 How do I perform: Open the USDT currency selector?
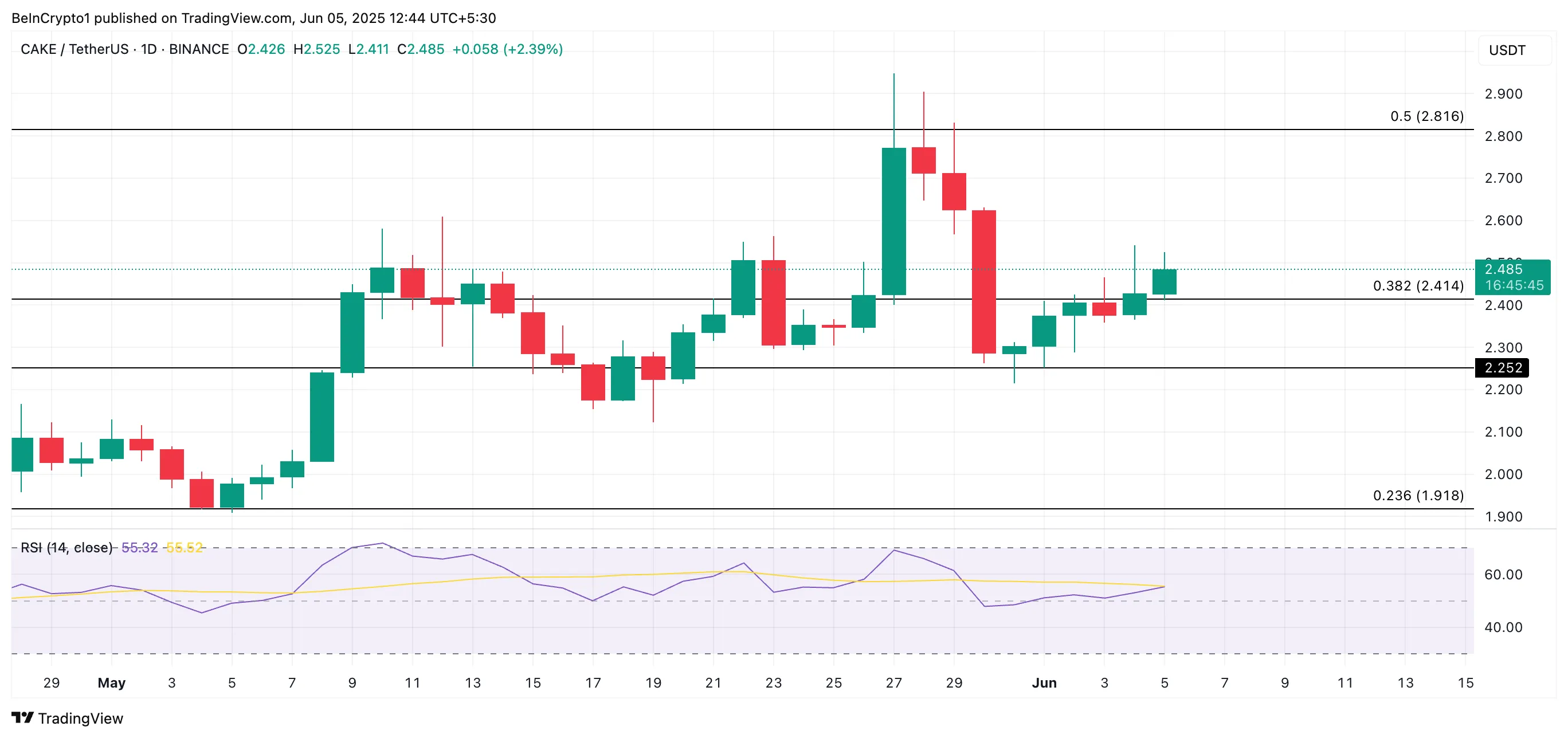tap(1507, 50)
